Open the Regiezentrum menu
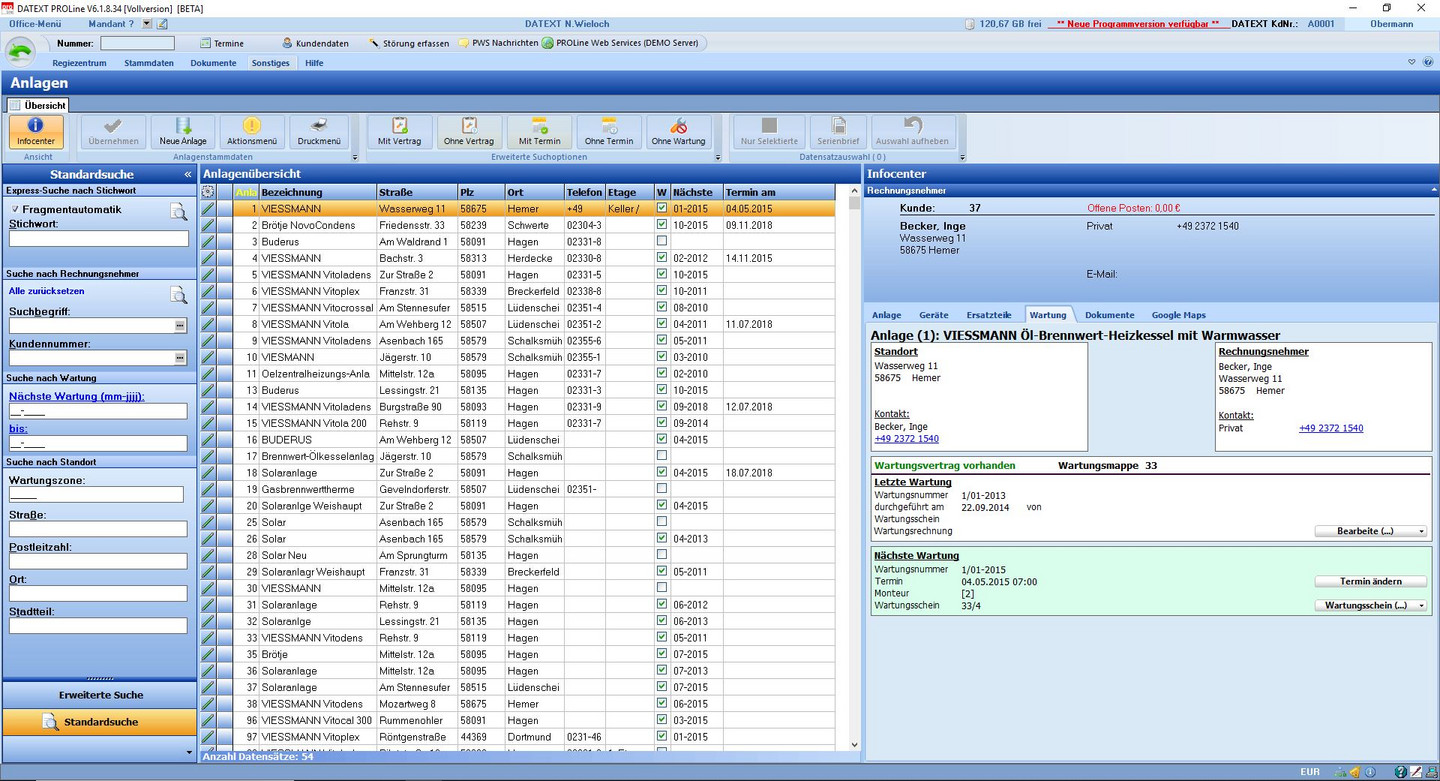 [79, 63]
